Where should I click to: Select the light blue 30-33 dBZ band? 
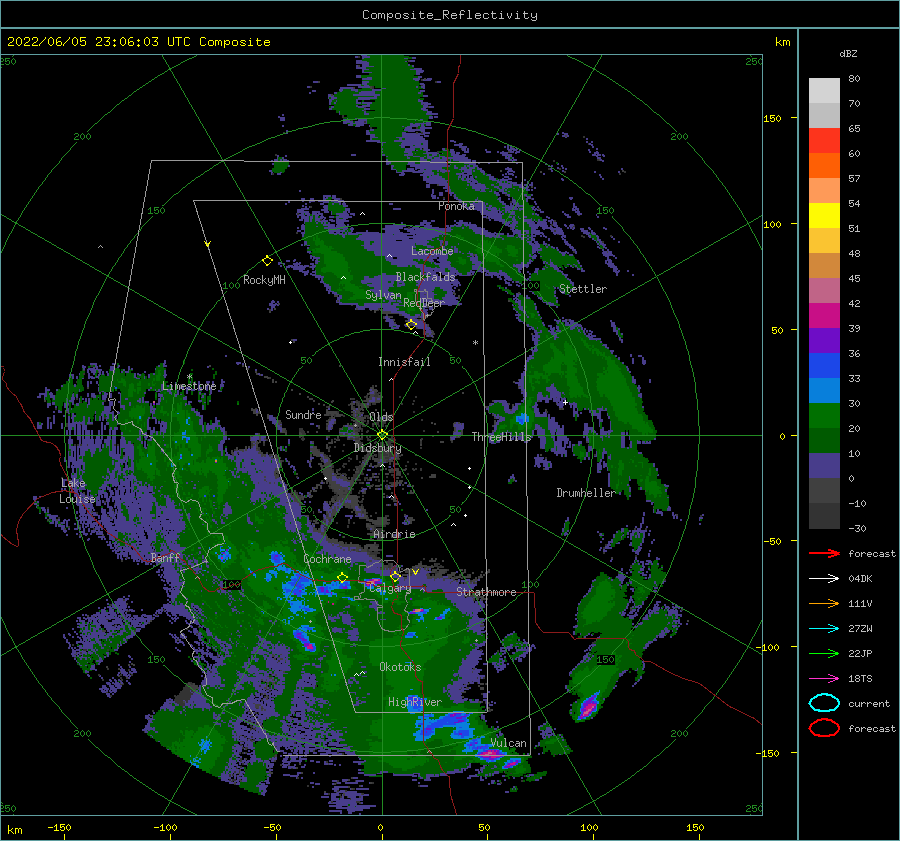pyautogui.click(x=824, y=391)
